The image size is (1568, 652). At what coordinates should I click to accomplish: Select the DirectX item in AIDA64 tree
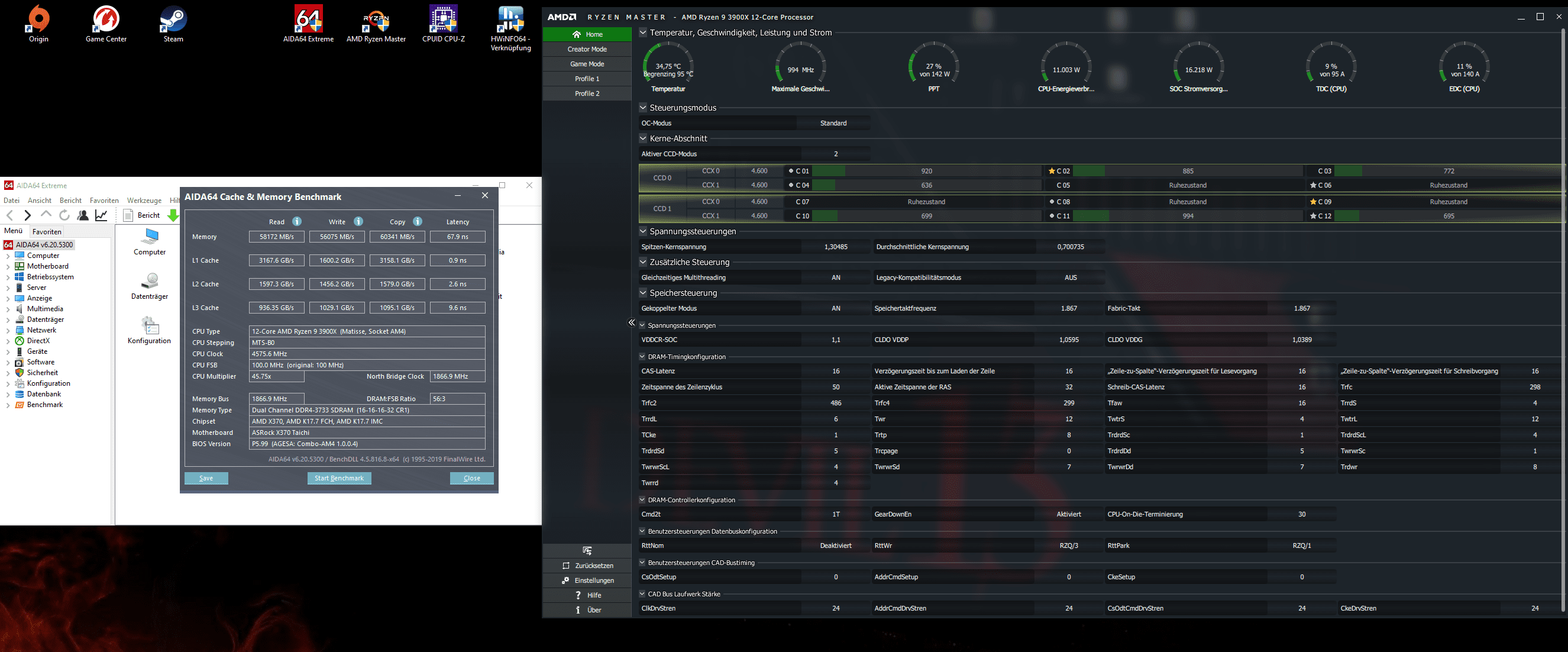click(38, 341)
